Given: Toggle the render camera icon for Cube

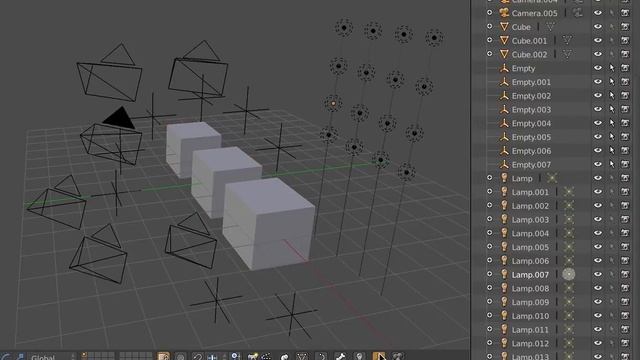Looking at the screenshot, I should 625,27.
